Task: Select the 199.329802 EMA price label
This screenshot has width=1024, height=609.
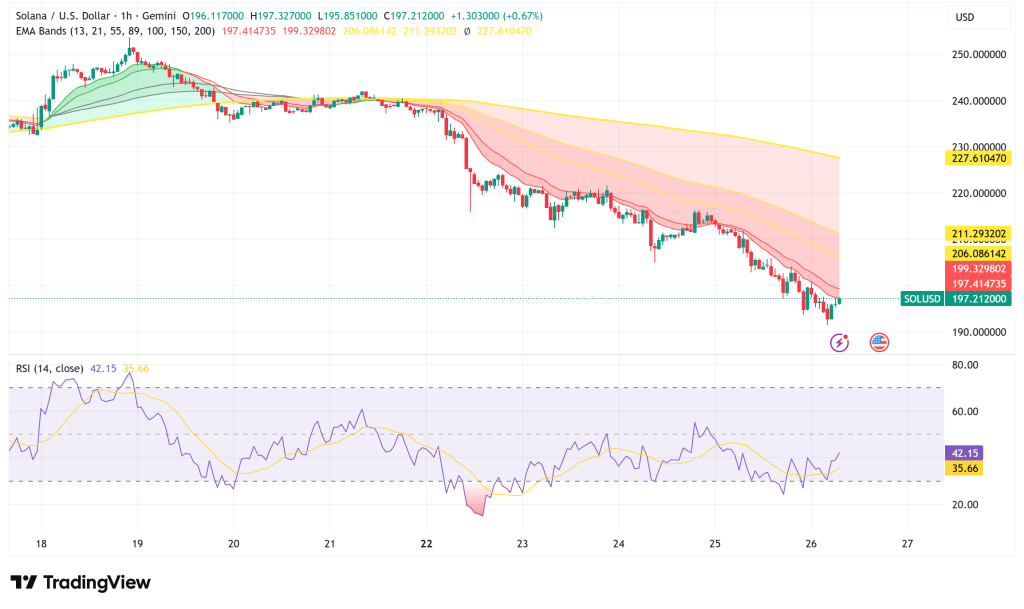Action: point(978,269)
